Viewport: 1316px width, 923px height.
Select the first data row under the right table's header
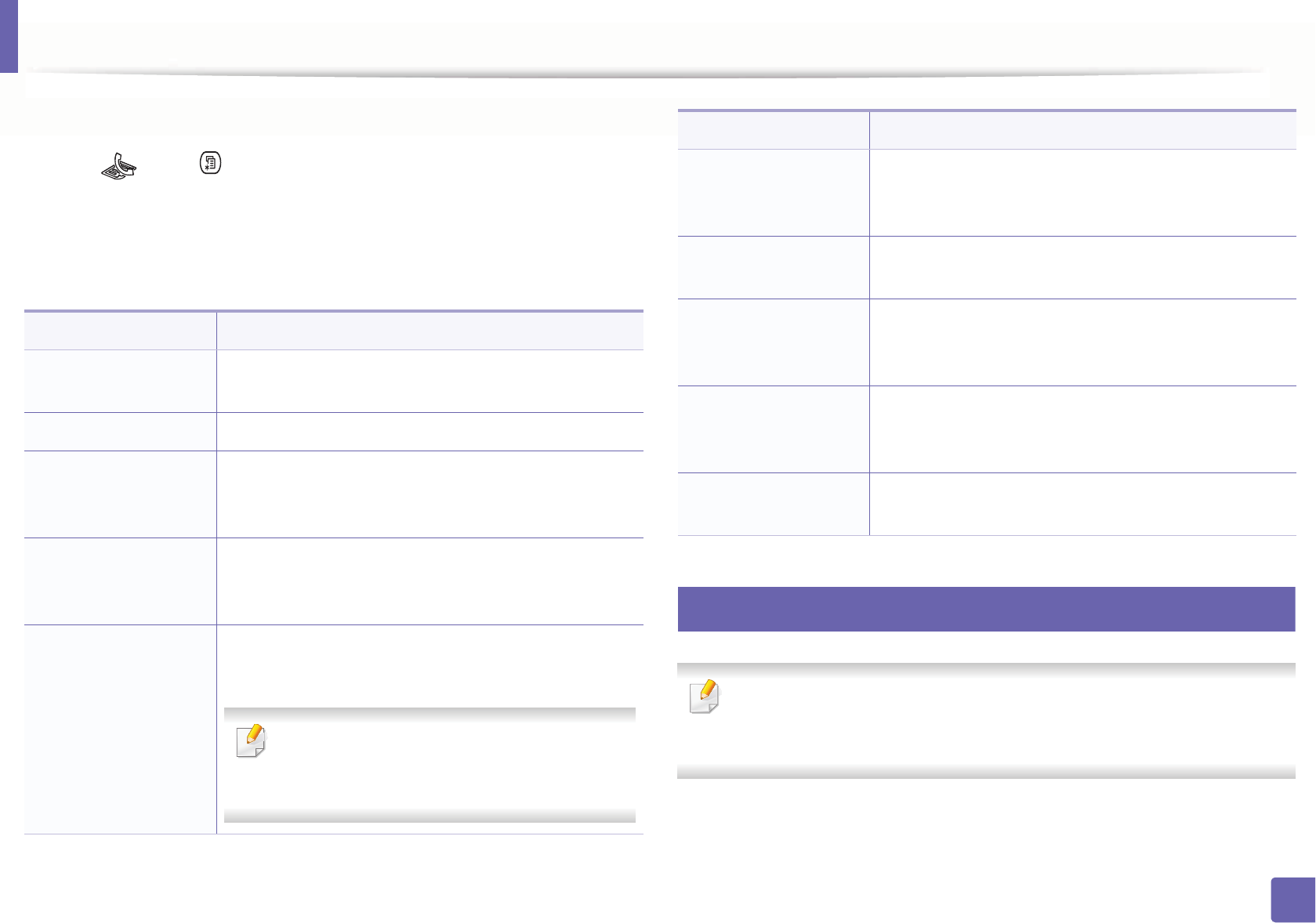point(987,193)
